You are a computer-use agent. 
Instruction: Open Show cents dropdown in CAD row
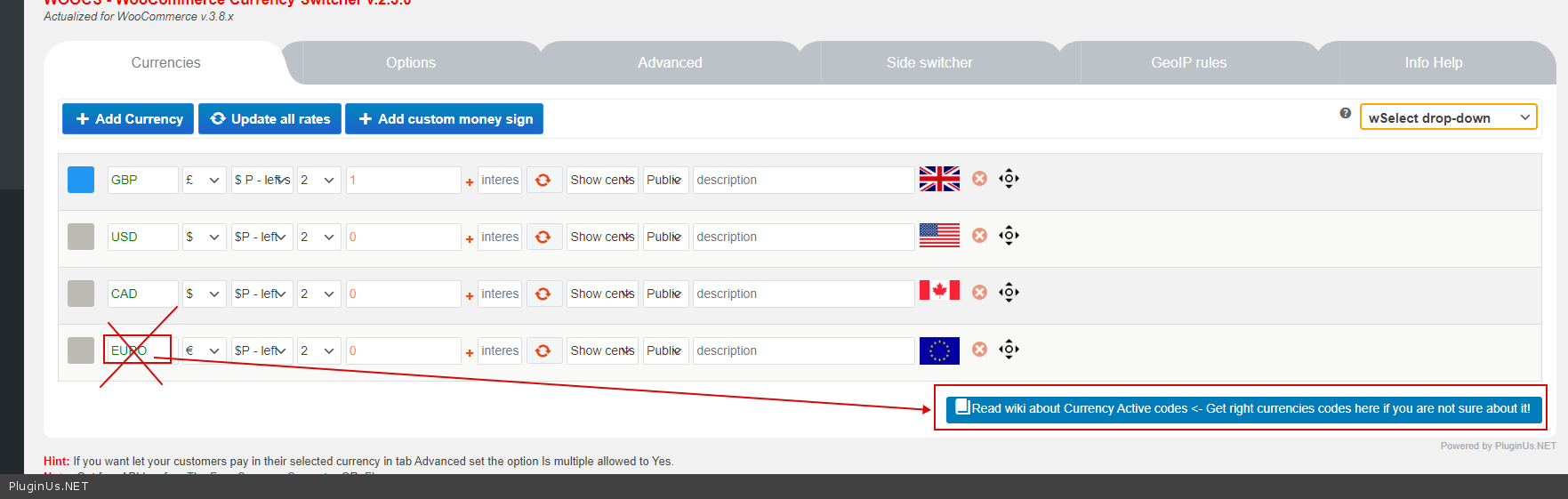[602, 294]
